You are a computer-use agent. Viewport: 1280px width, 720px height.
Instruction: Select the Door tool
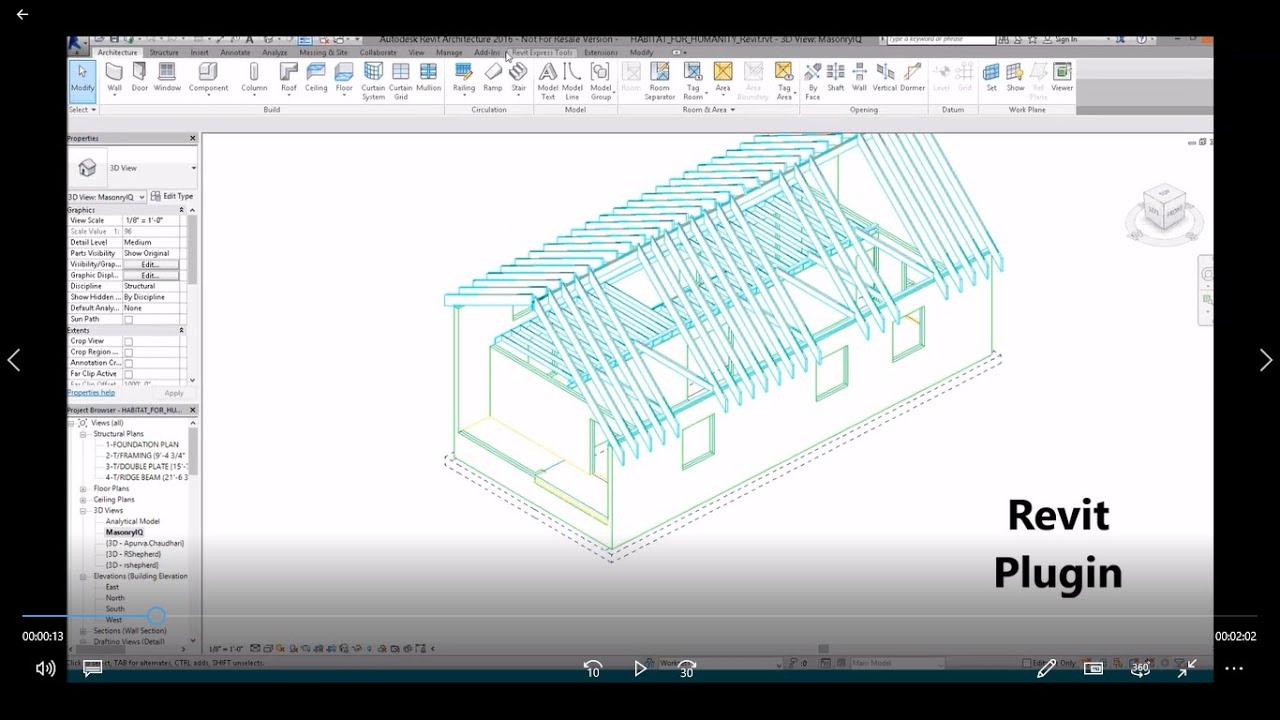pyautogui.click(x=139, y=78)
